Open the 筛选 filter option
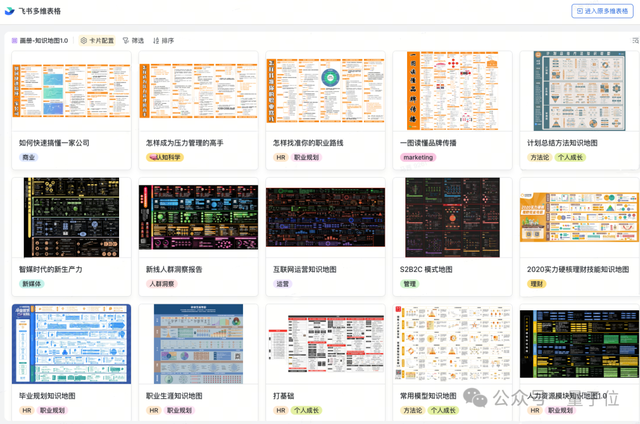The image size is (640, 424). 133,41
